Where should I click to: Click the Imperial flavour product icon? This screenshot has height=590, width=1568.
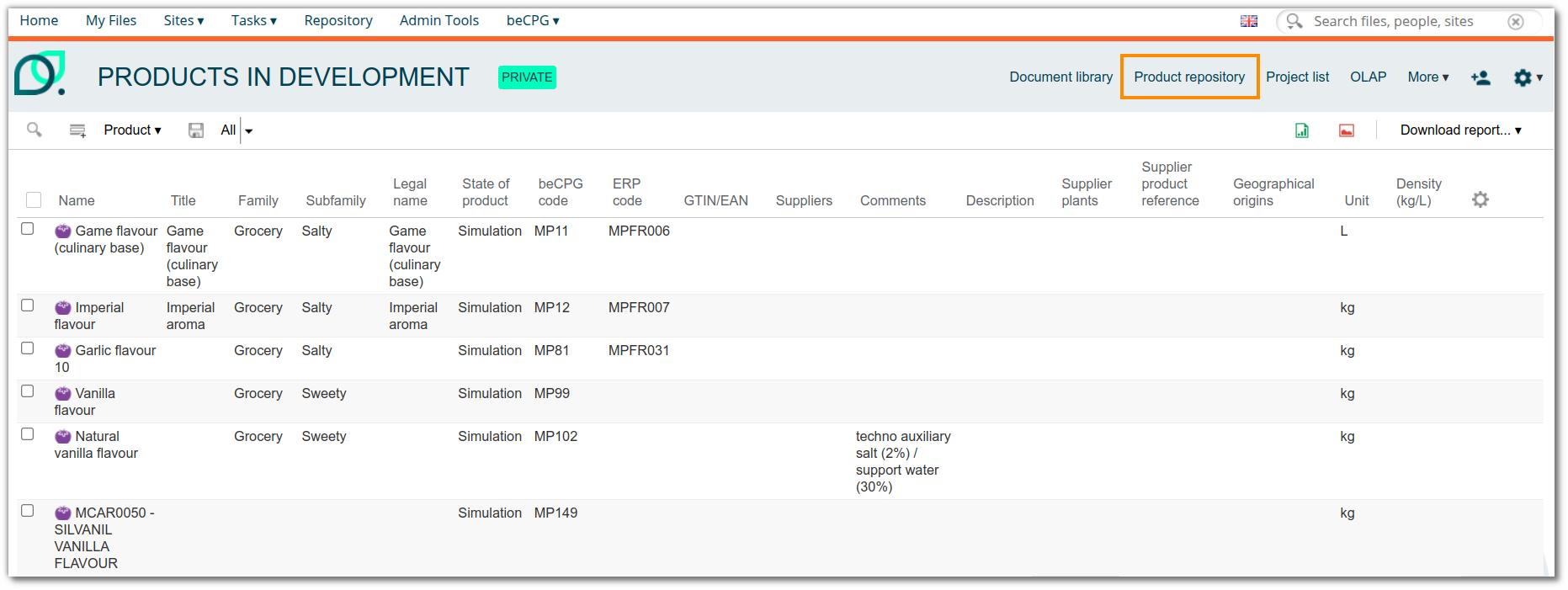pos(63,308)
